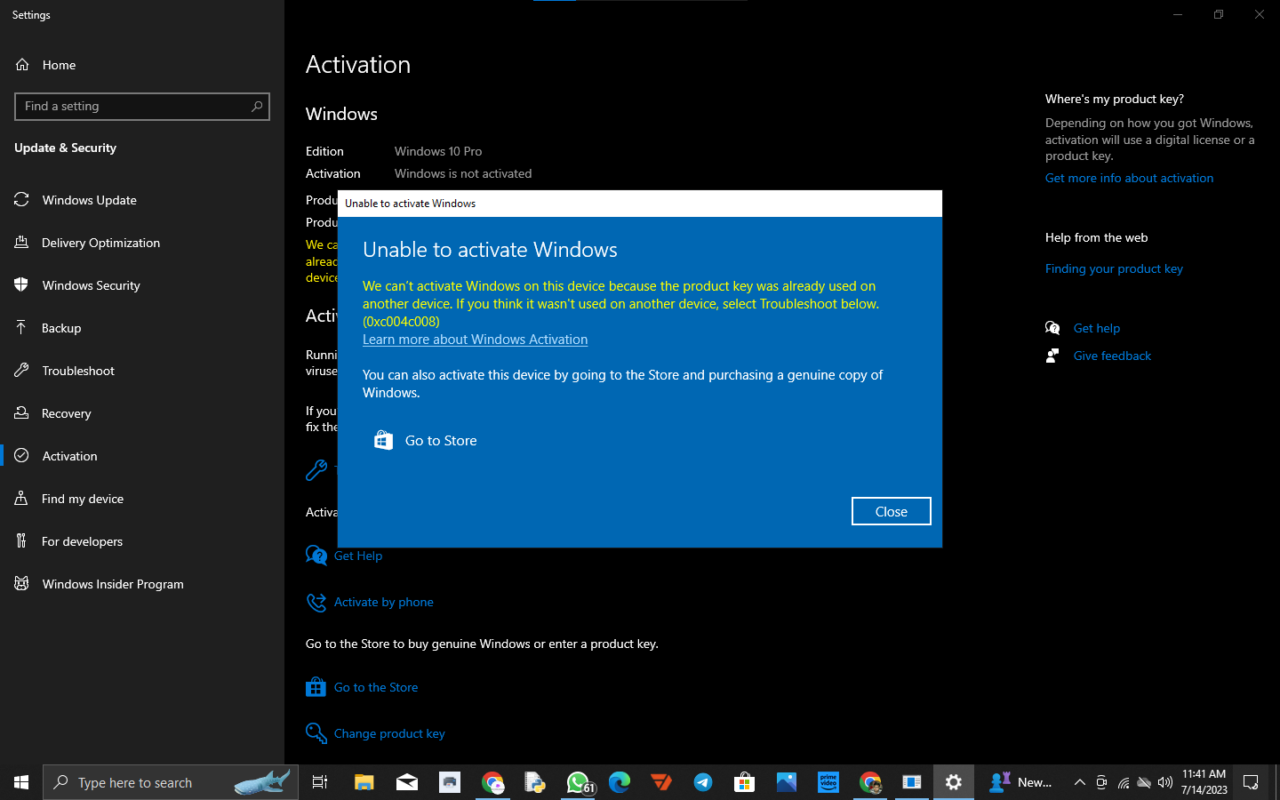Viewport: 1280px width, 800px height.
Task: Open the clock showing 11:41 AM
Action: [1204, 782]
